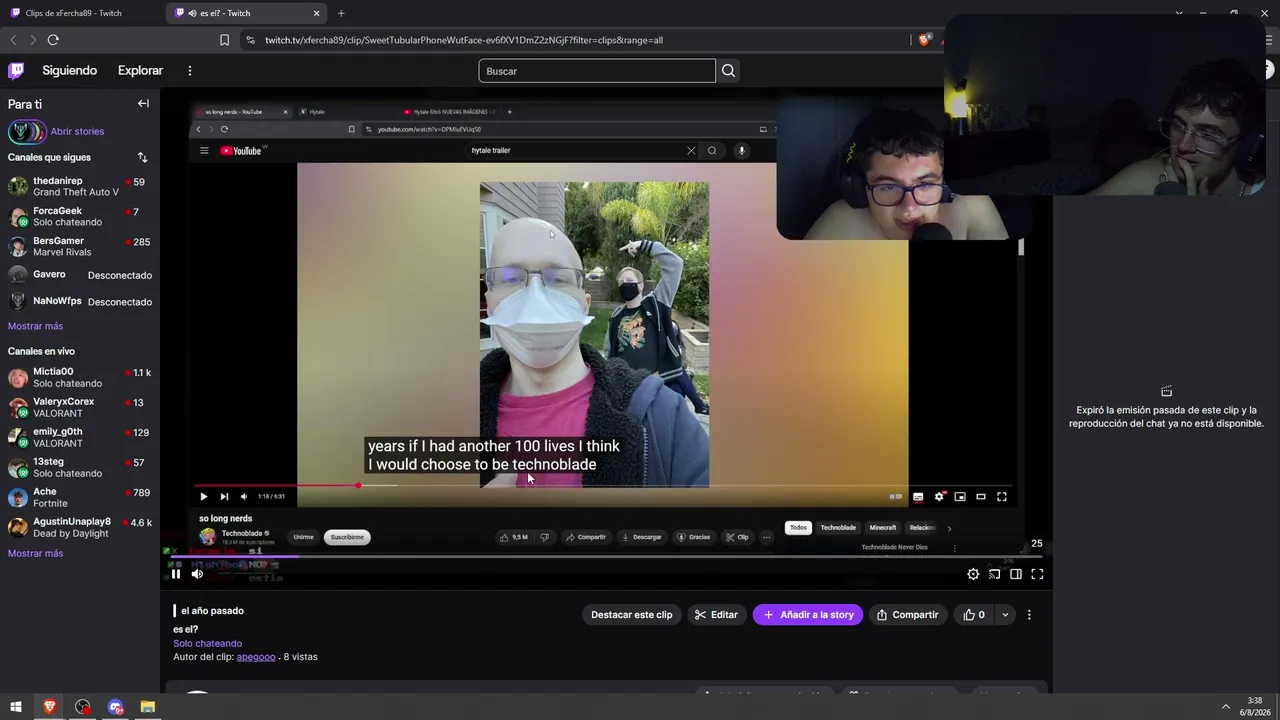Image resolution: width=1280 pixels, height=720 pixels.
Task: Show hidden system tray icons
Action: pos(1226,707)
